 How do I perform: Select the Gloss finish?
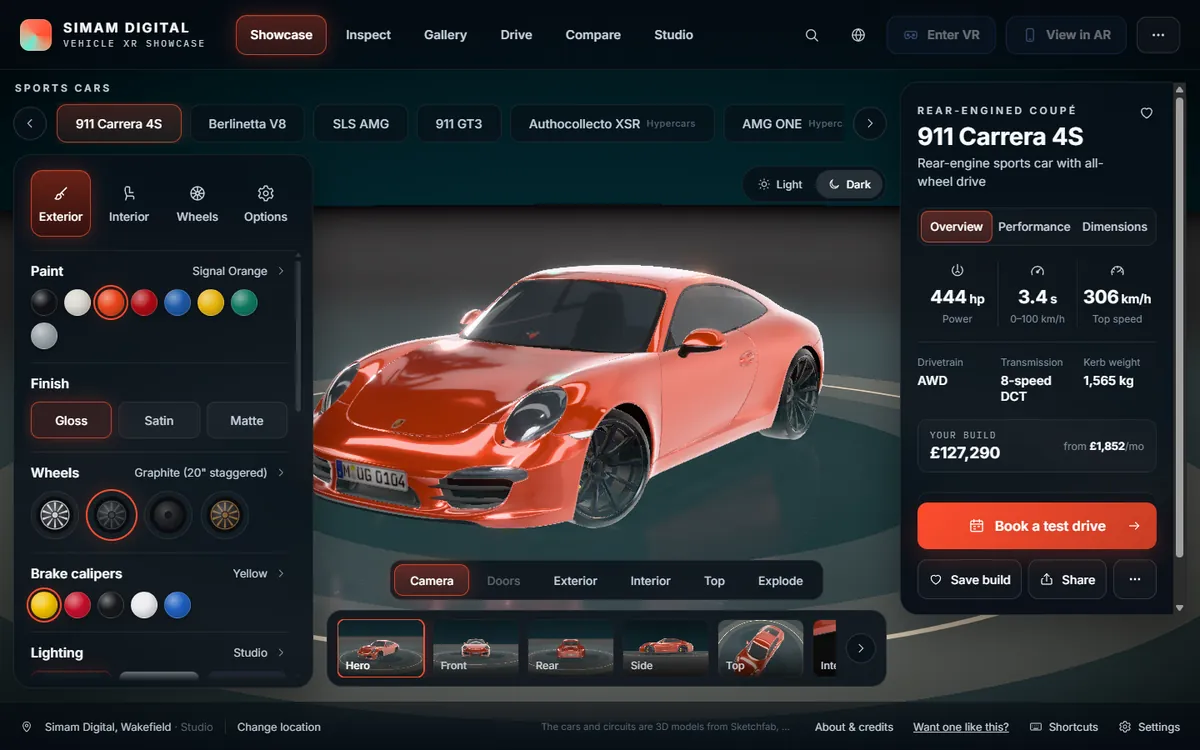71,420
